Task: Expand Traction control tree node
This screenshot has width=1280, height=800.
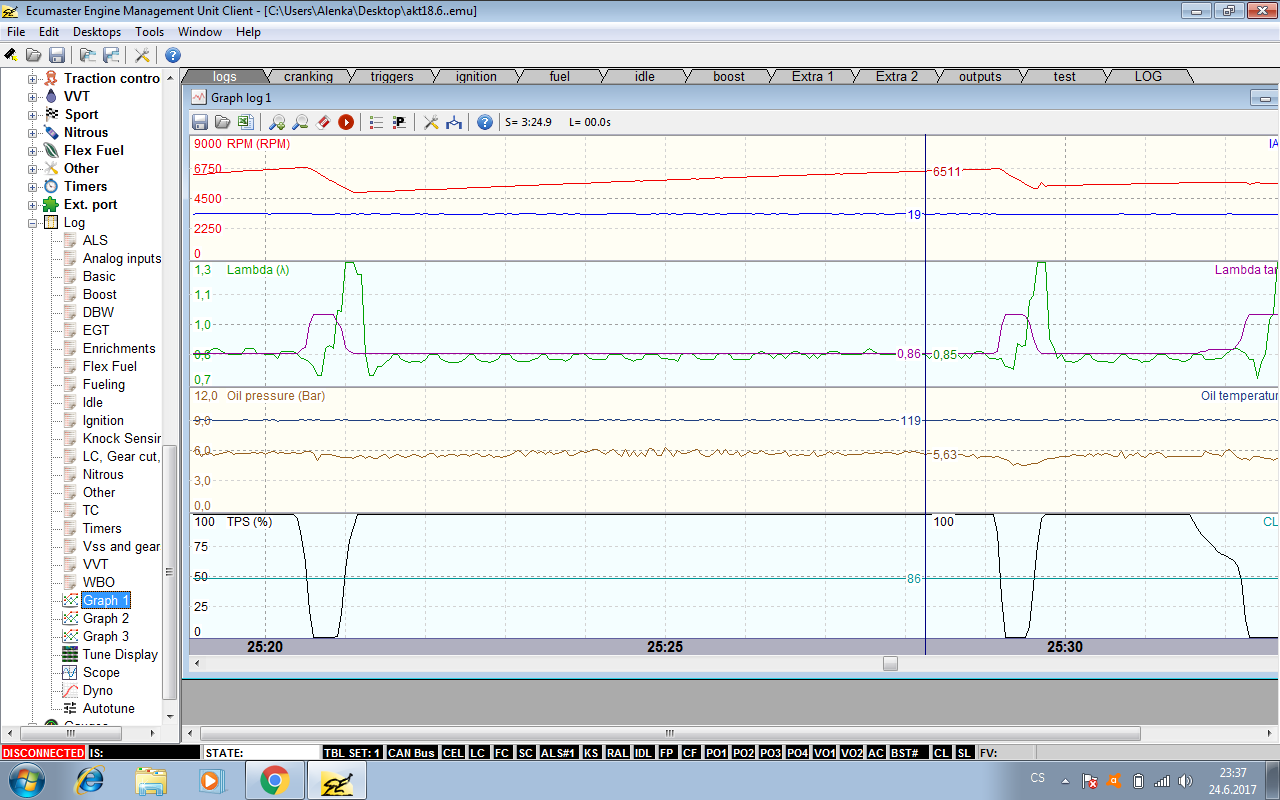Action: point(33,78)
